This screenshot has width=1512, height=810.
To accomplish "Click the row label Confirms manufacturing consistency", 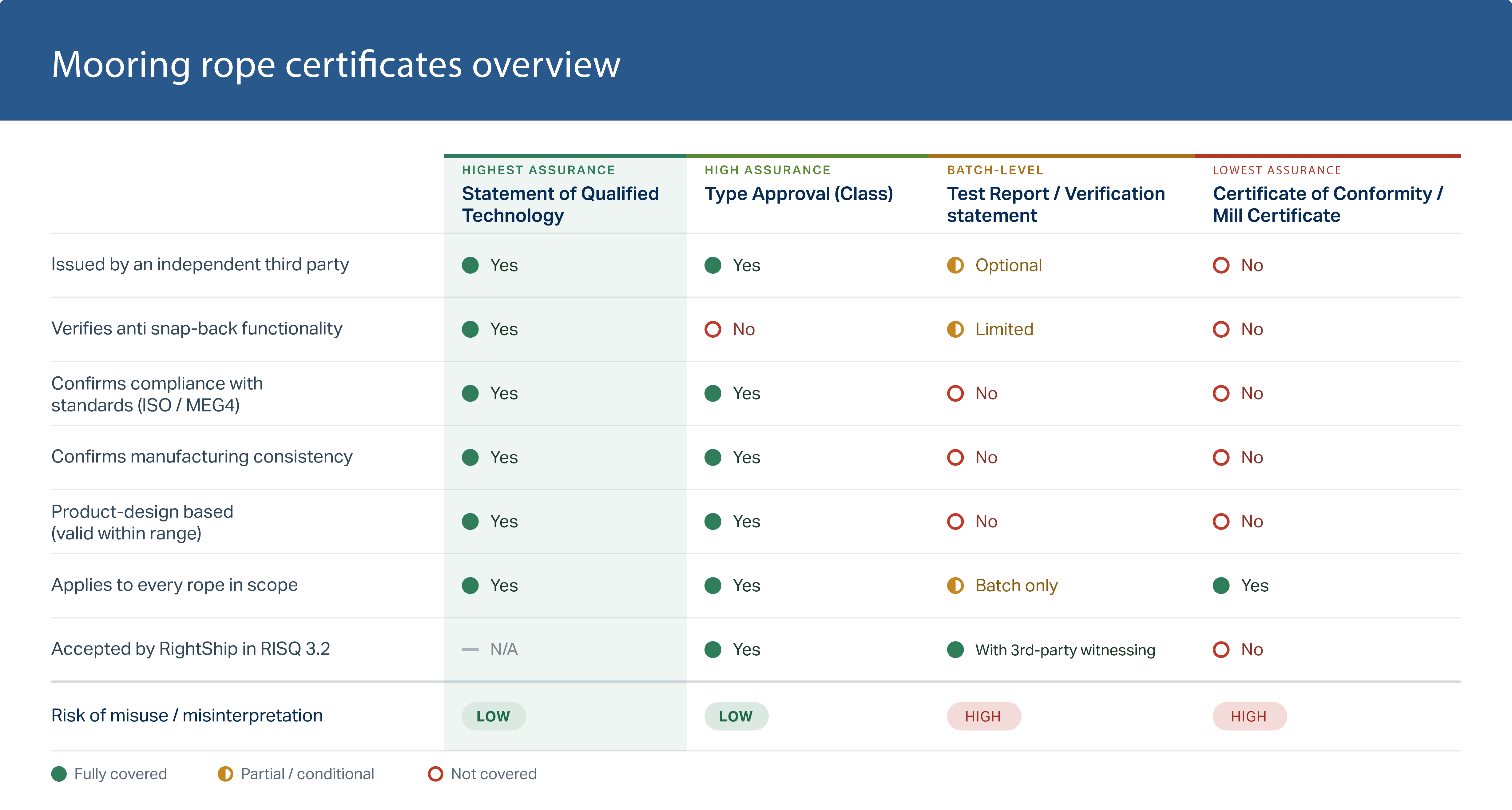I will [202, 457].
